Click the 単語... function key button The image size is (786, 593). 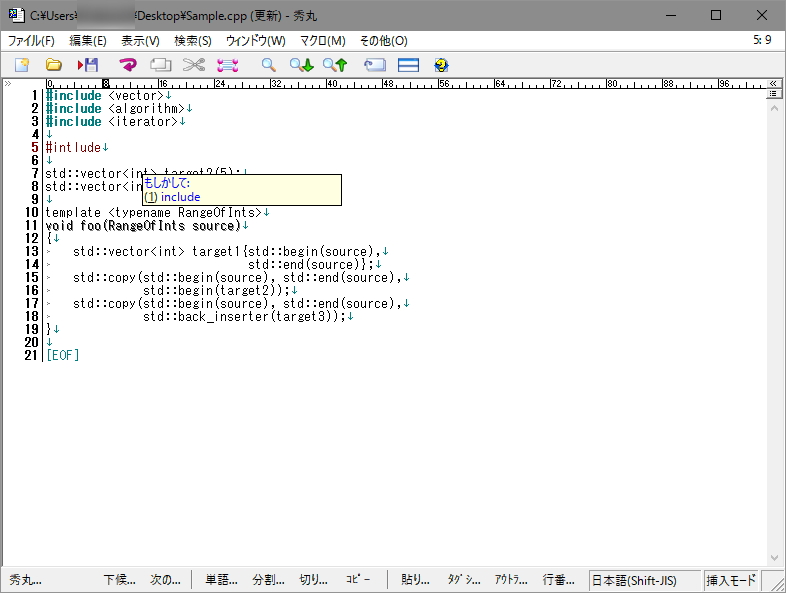(x=222, y=580)
